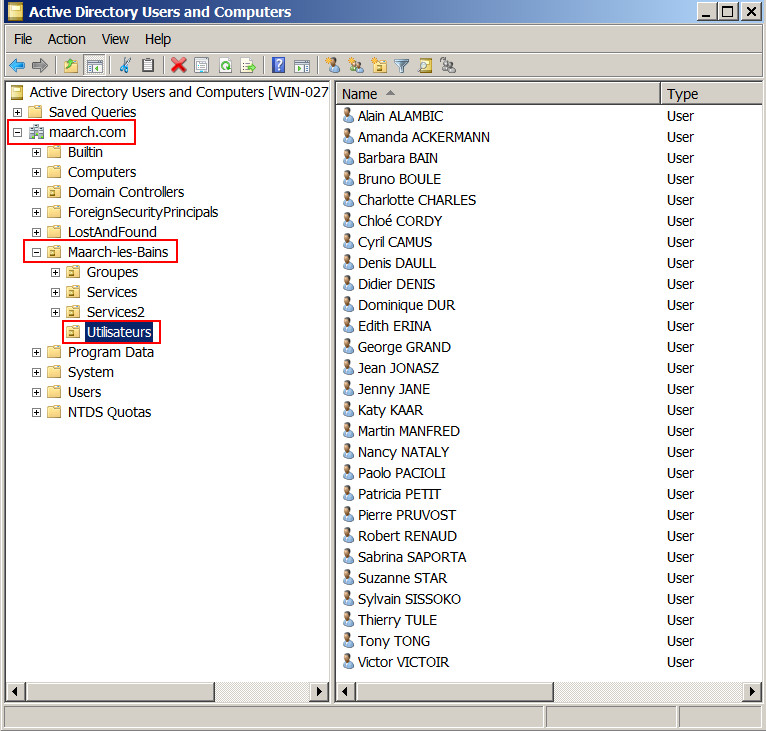Screen dimensions: 766x731
Task: Sort list by Name column header
Action: coord(498,94)
